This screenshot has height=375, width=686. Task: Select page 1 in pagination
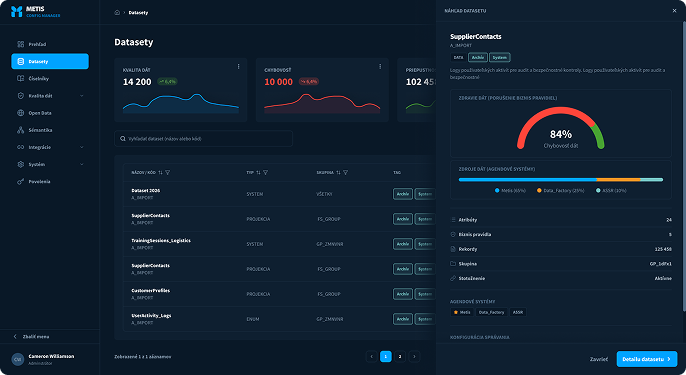point(385,357)
